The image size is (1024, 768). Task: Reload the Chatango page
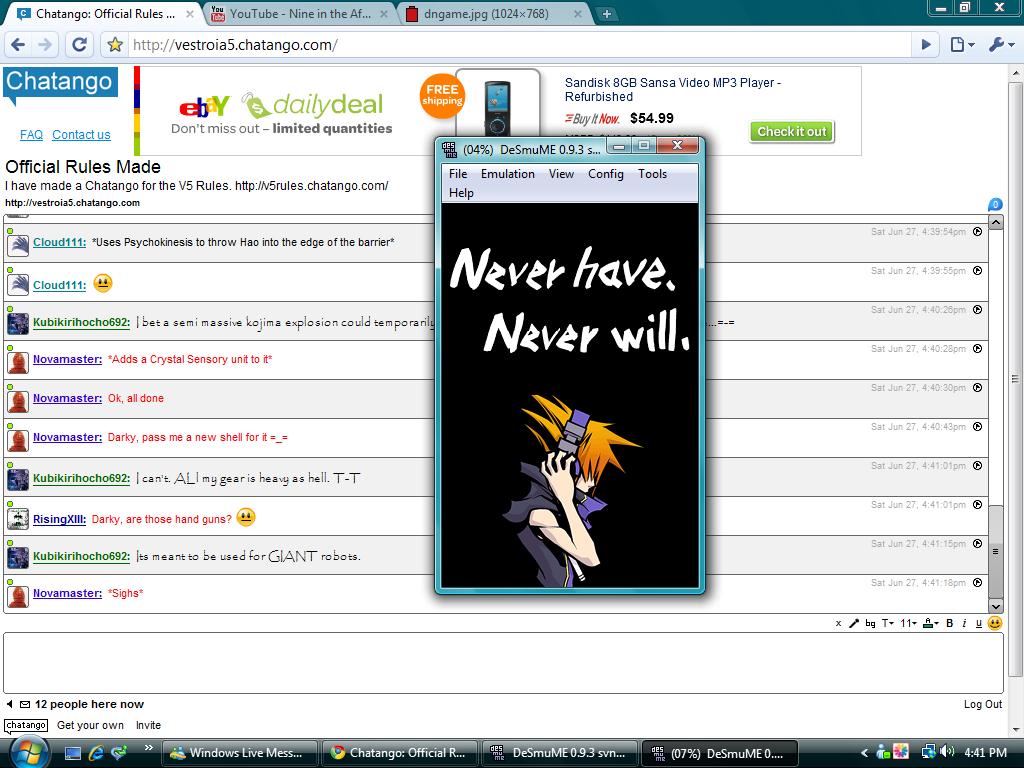tap(79, 44)
